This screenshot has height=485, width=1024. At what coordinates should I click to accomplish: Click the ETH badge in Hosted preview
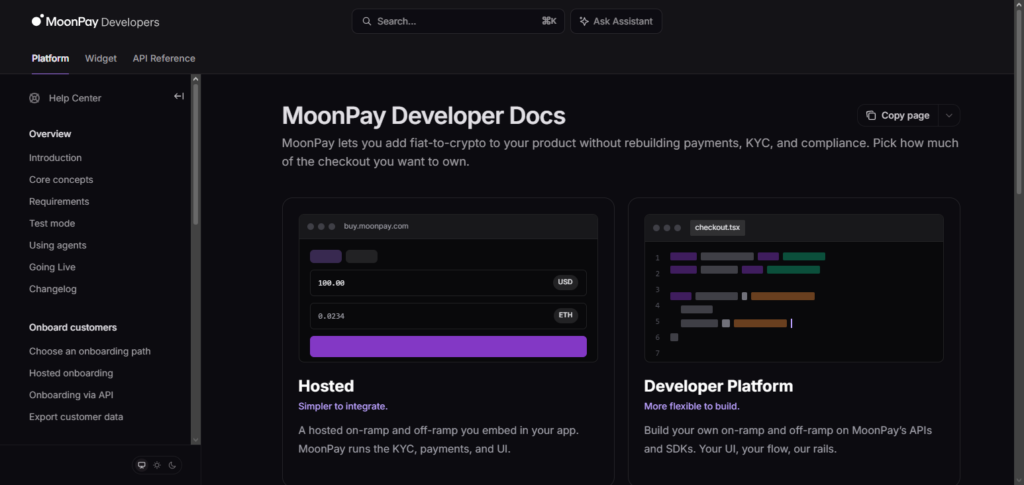coord(566,315)
